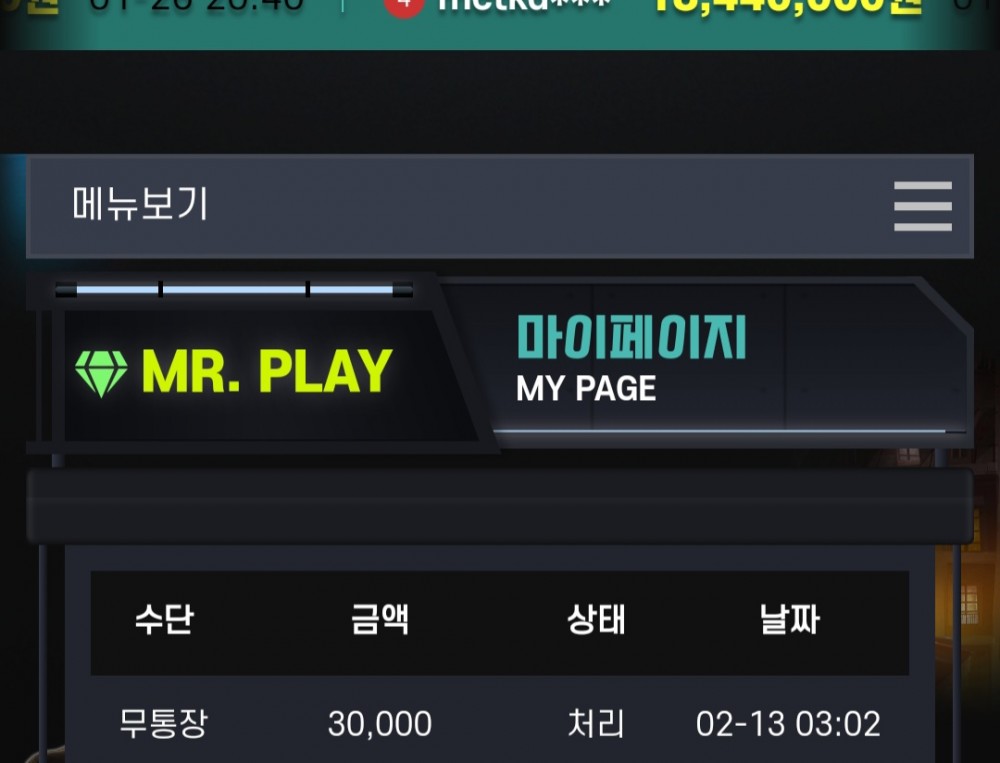Select the 무통장 method cell
This screenshot has width=1000, height=763.
click(164, 724)
